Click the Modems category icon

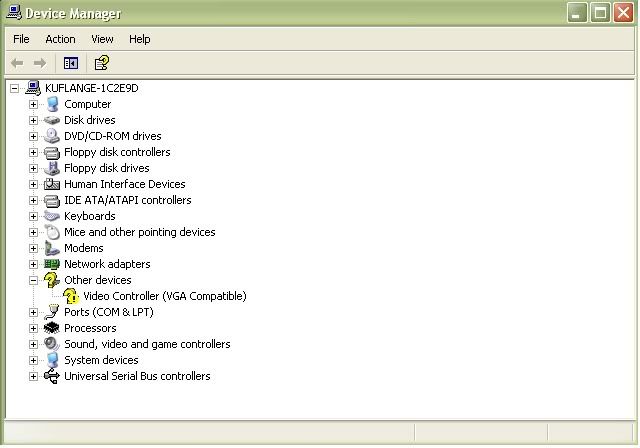pos(52,248)
